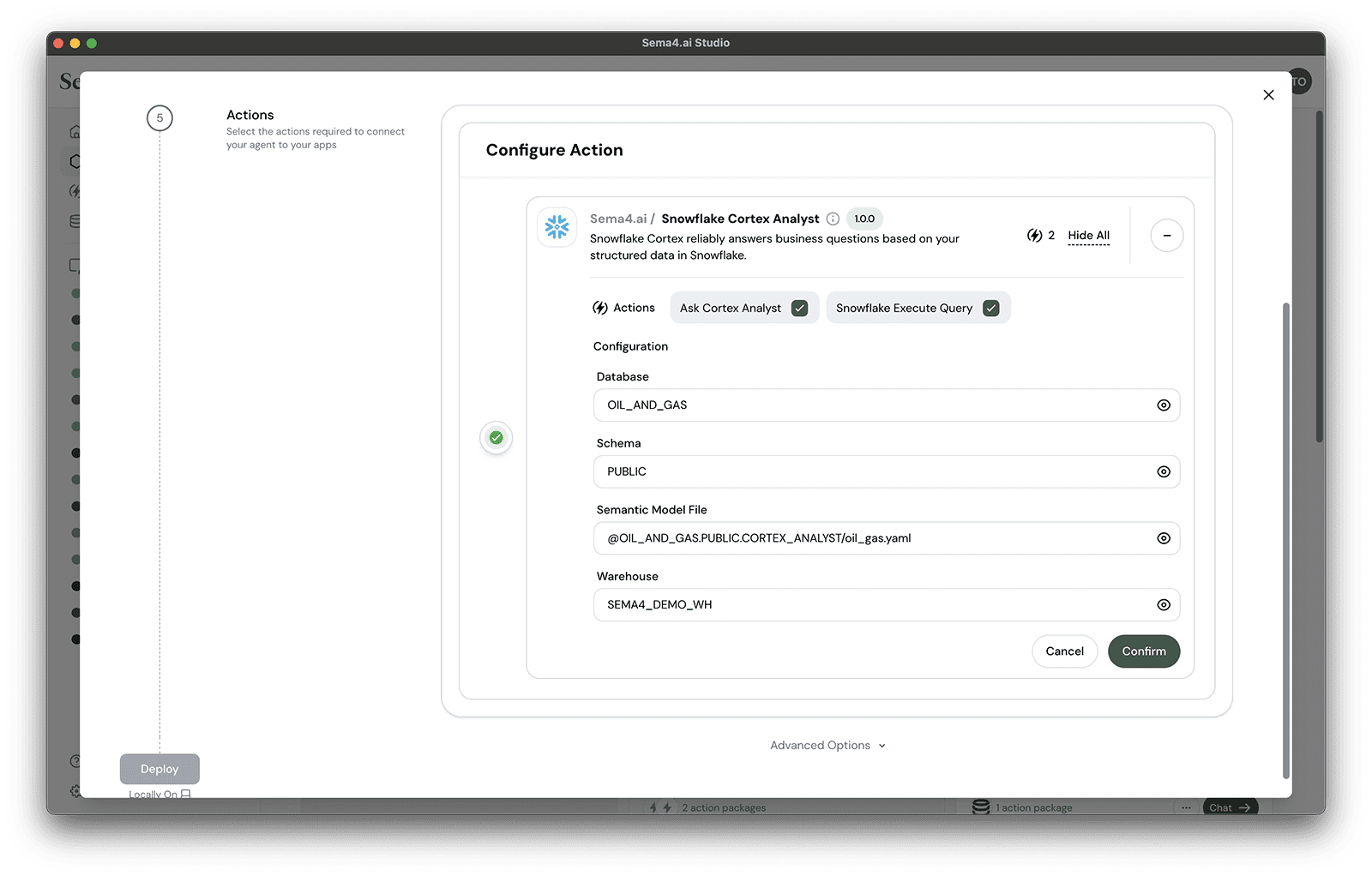Select the Agents hexagon icon in the sidebar
1372x876 pixels.
(75, 161)
